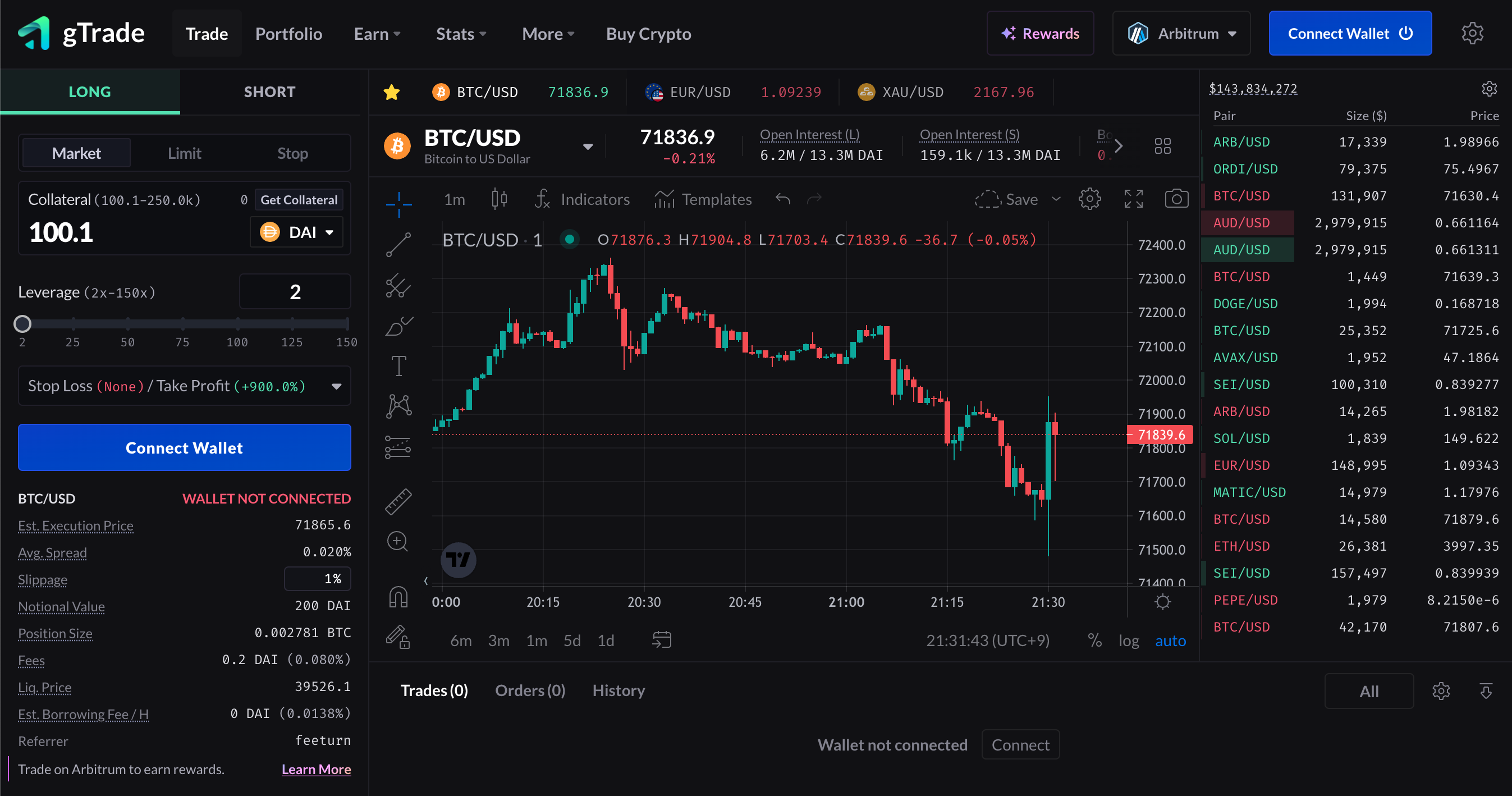Toggle log scale on chart
This screenshot has width=1512, height=796.
1128,641
